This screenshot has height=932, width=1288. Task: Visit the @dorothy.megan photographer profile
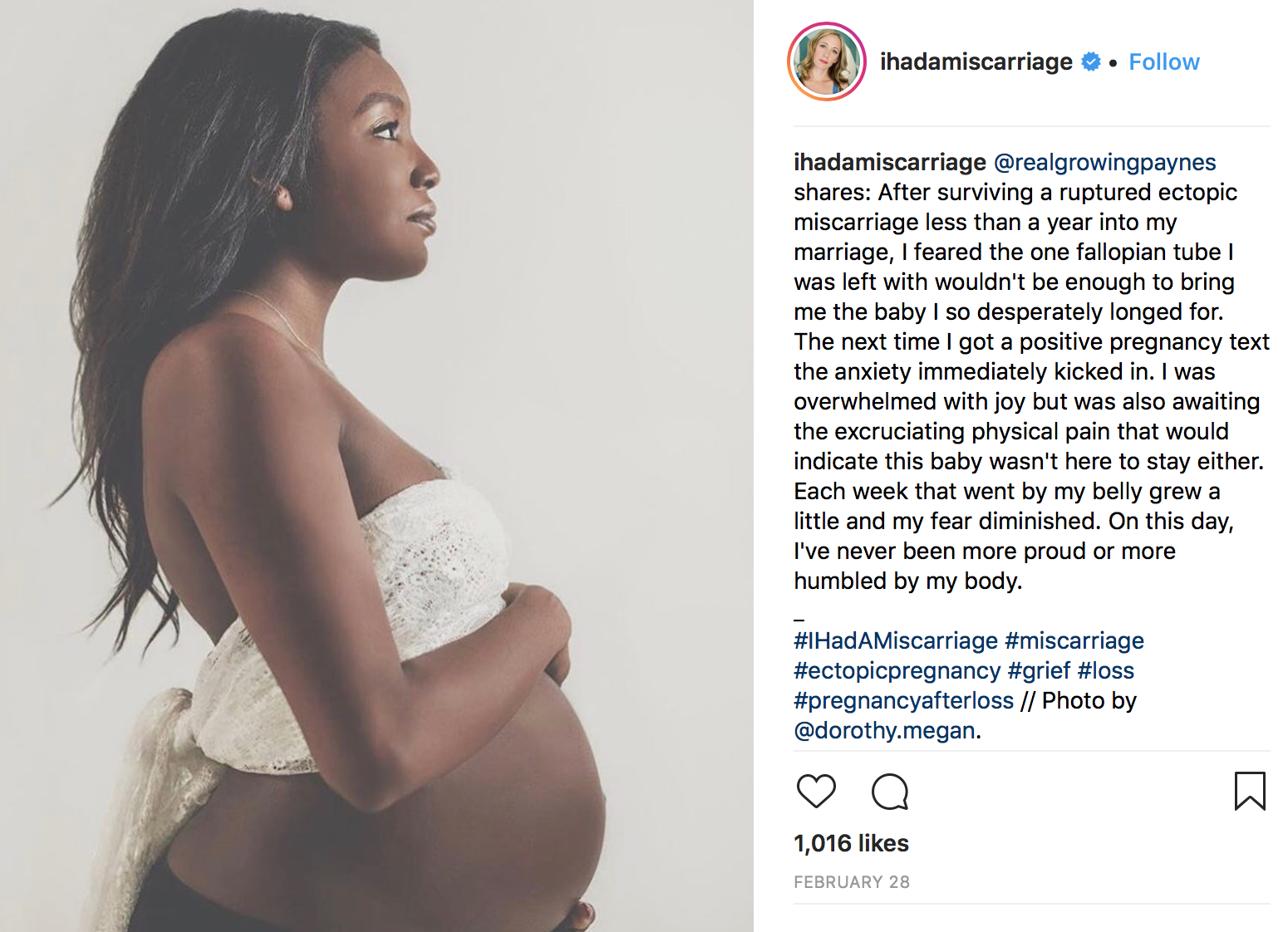pyautogui.click(x=884, y=730)
